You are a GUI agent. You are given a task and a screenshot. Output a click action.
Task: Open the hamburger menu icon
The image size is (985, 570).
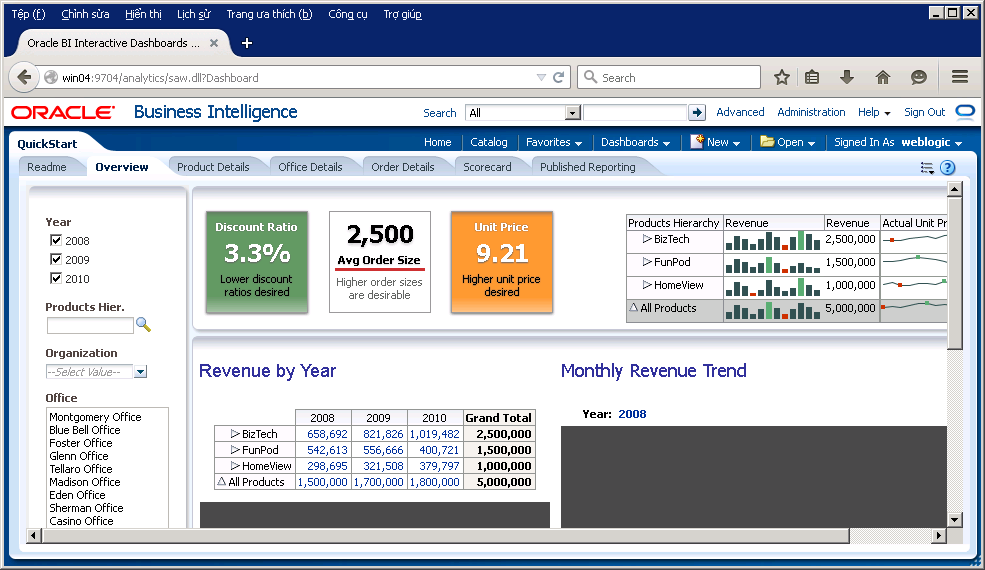coord(960,77)
